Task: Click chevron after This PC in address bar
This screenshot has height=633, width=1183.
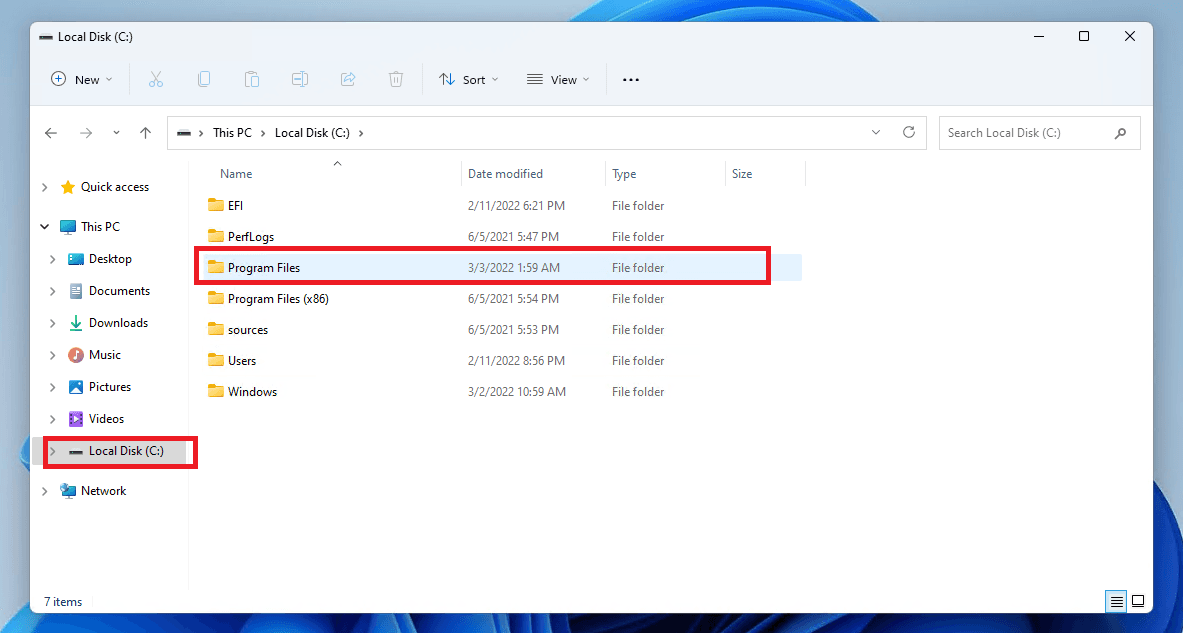Action: (x=263, y=133)
